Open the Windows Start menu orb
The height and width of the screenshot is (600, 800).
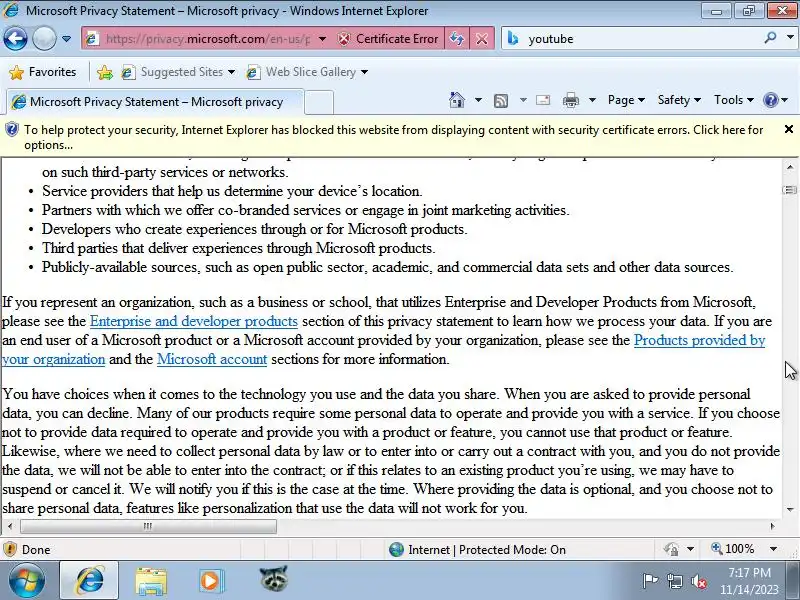point(27,581)
